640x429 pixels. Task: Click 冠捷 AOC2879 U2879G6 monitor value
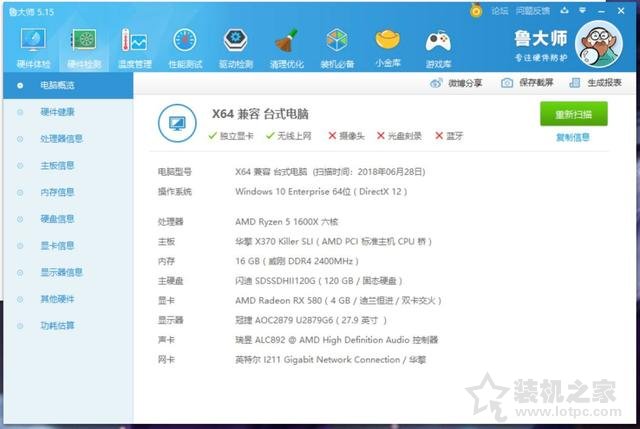[311, 320]
